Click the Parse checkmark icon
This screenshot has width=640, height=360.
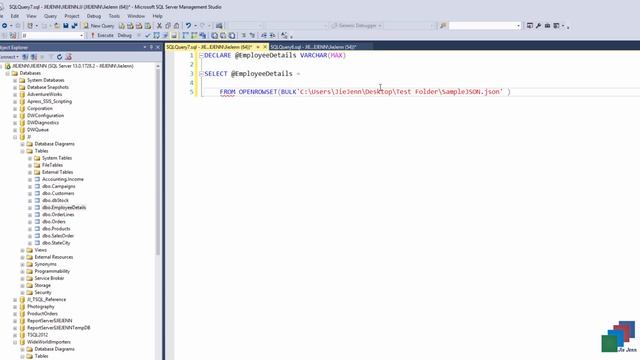click(148, 36)
